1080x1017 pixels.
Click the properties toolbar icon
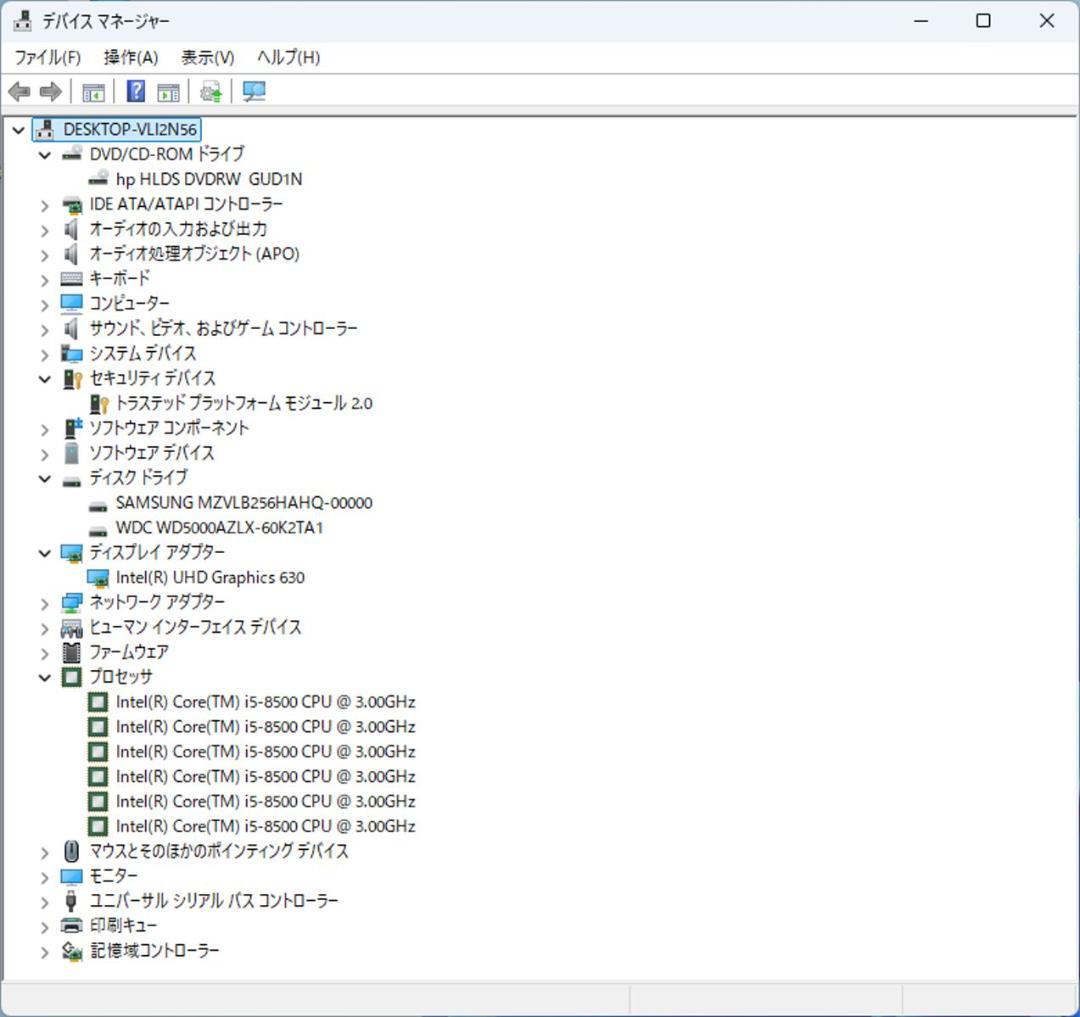coord(168,91)
